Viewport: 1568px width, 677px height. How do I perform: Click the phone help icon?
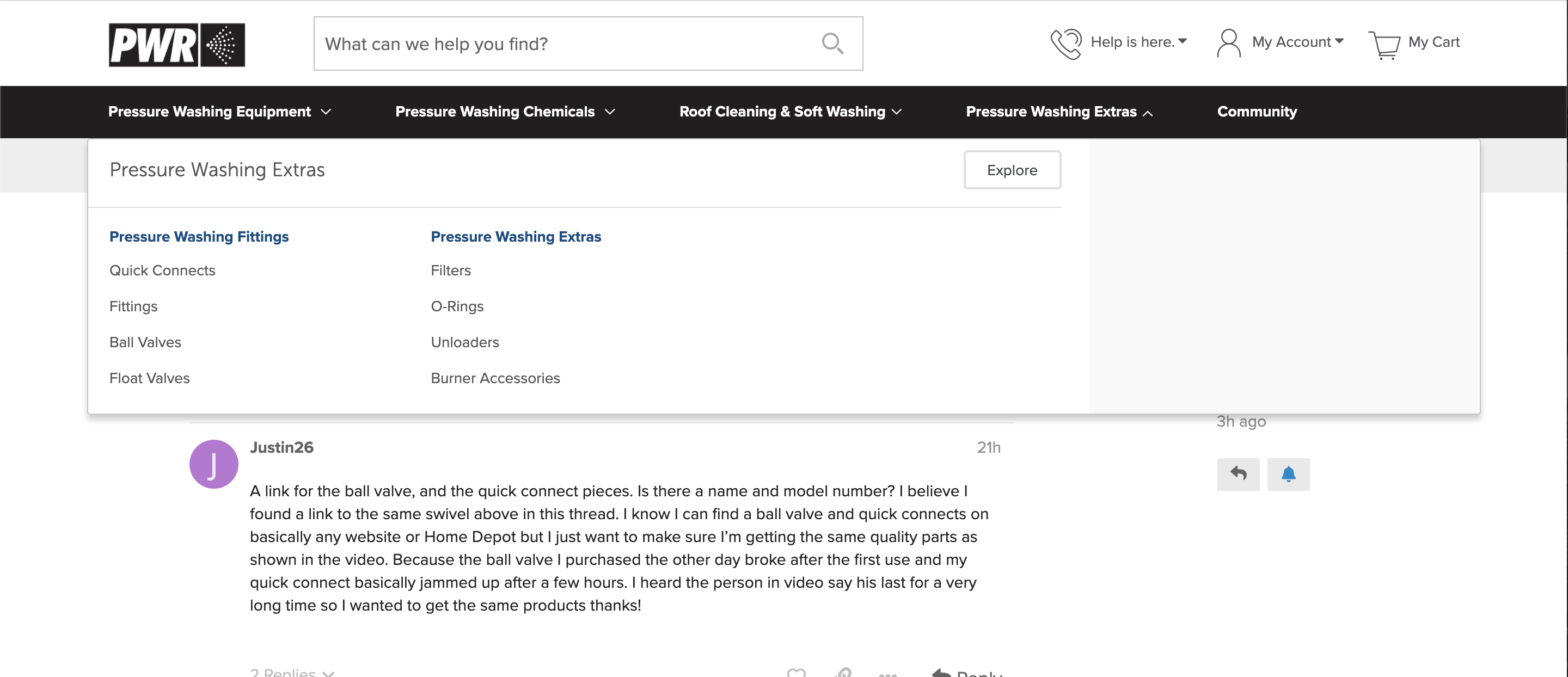1066,43
